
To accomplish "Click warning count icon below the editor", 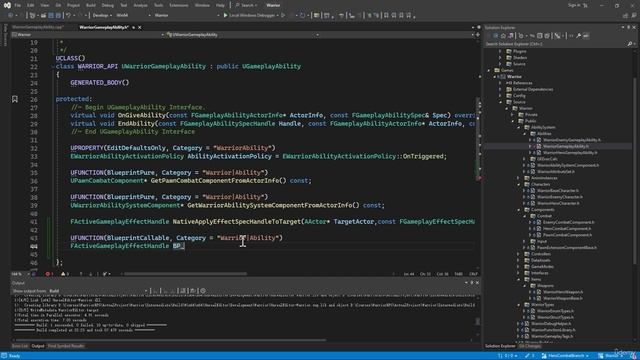I will click(x=63, y=274).
